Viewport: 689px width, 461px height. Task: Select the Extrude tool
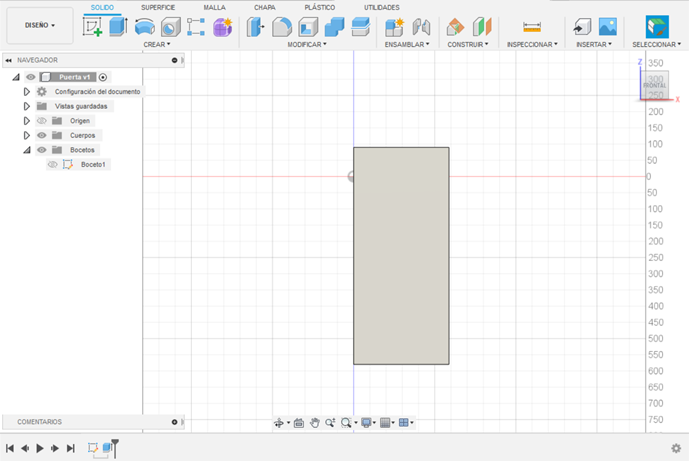click(118, 27)
